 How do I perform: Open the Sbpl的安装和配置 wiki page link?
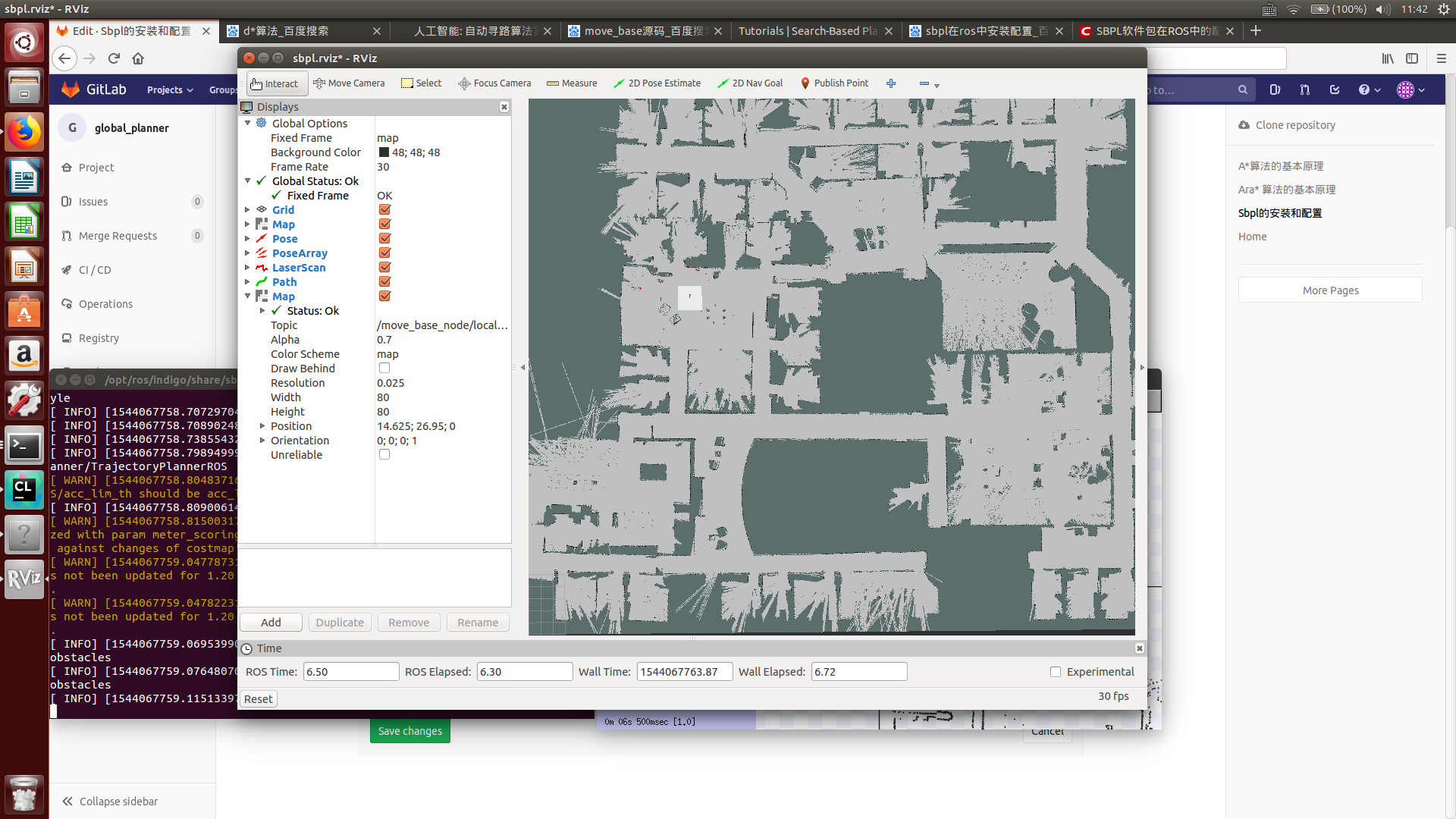pyautogui.click(x=1282, y=213)
